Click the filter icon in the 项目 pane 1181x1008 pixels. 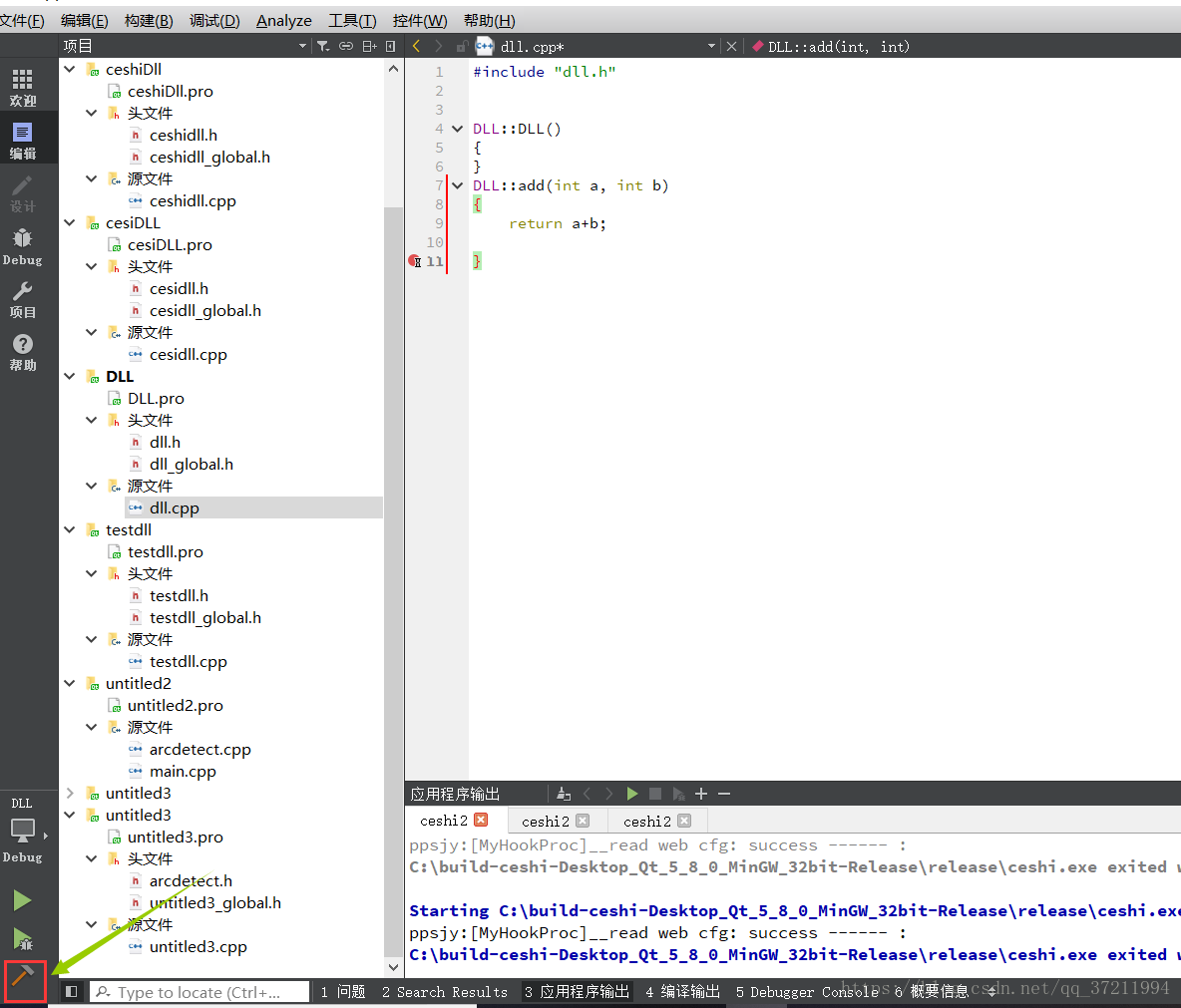click(x=323, y=46)
